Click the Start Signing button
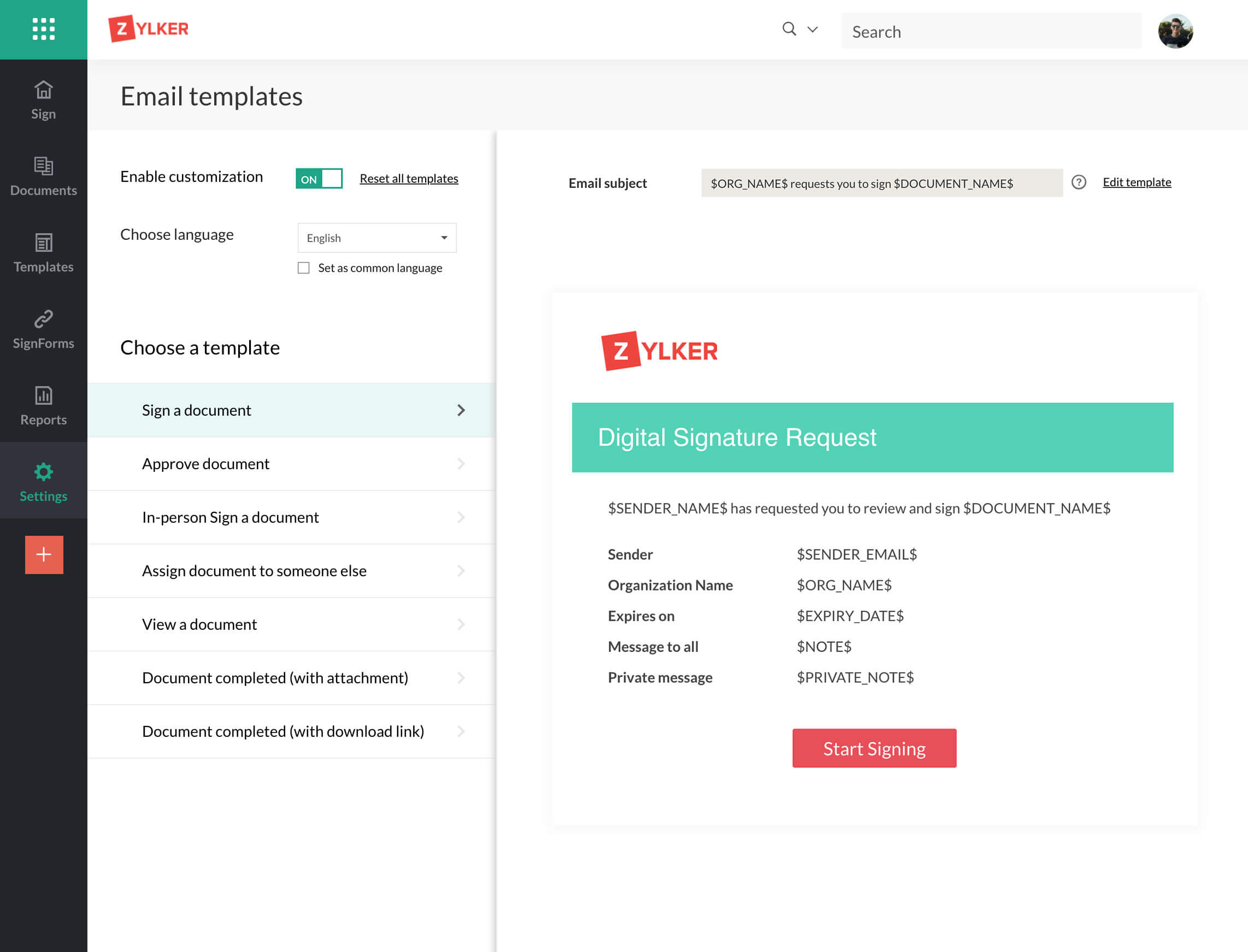 (x=874, y=748)
